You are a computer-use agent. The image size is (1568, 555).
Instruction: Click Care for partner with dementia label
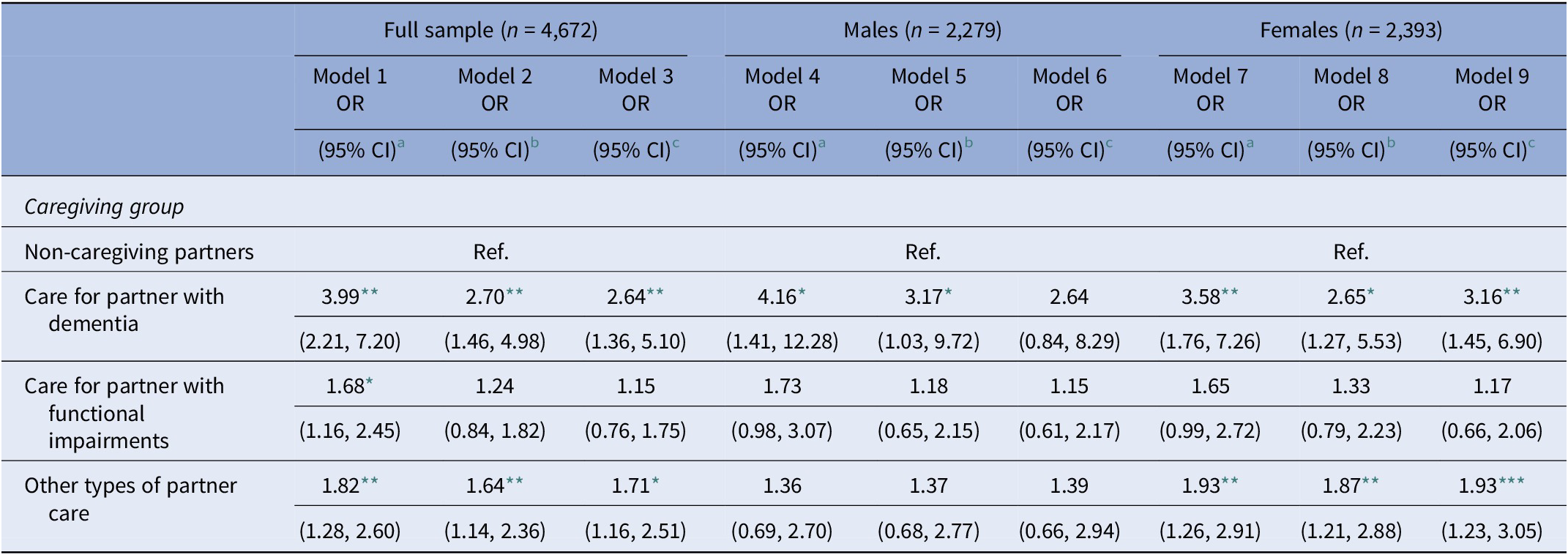pos(124,310)
